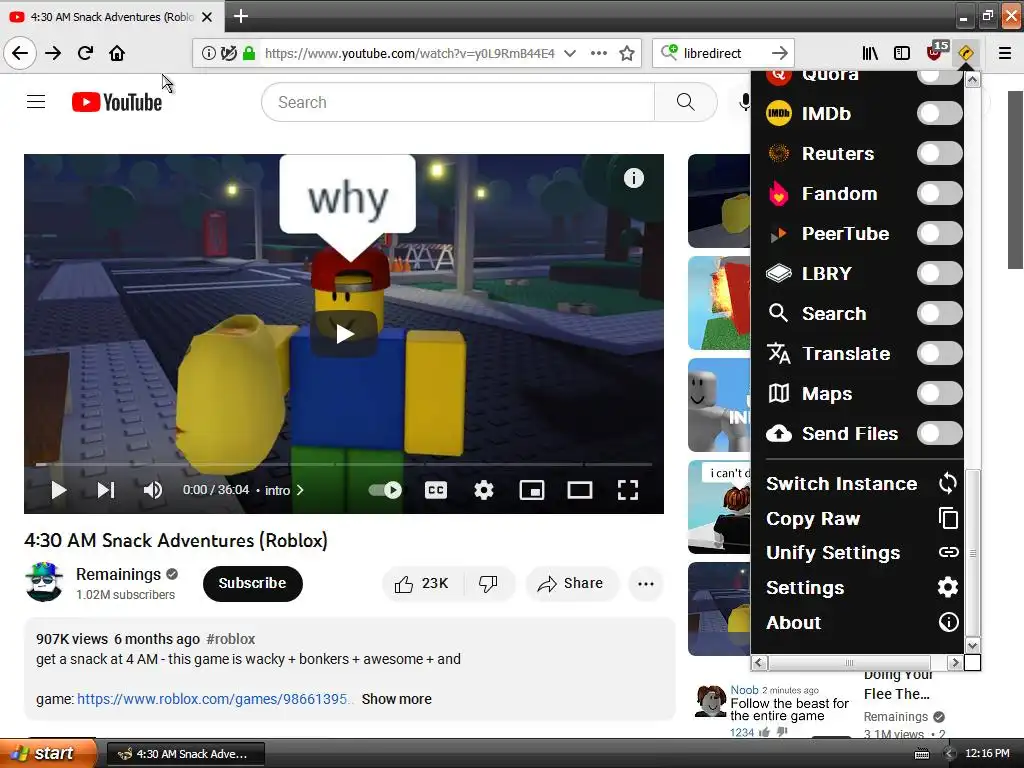This screenshot has height=768, width=1024.
Task: Show the URL history dropdown arrow
Action: pos(569,53)
